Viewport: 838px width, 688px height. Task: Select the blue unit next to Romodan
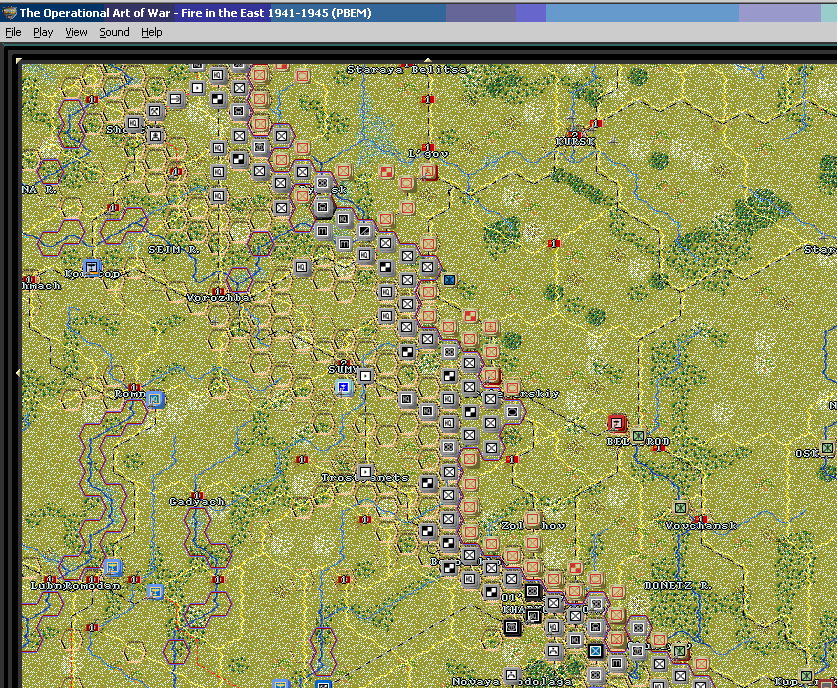112,567
